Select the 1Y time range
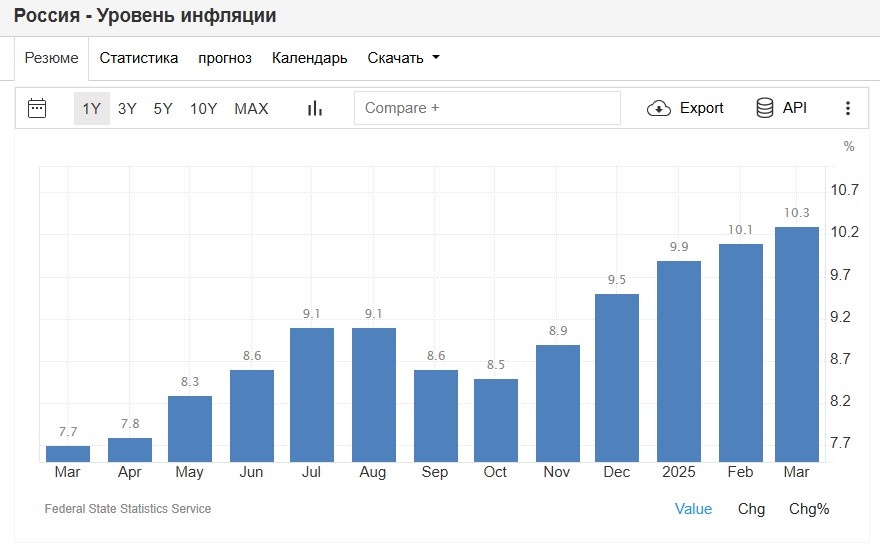 point(91,108)
